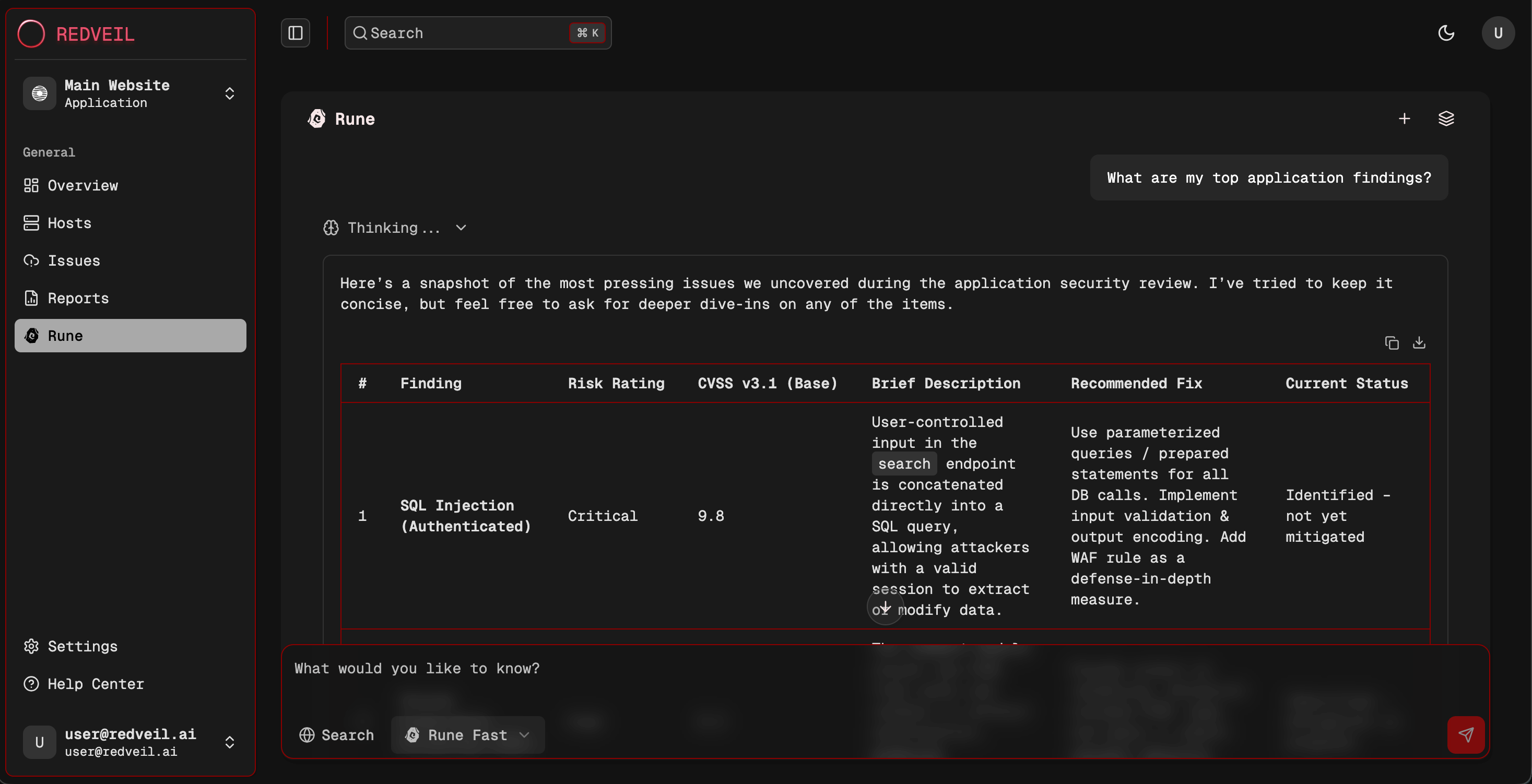Copy the findings table
This screenshot has width=1532, height=784.
coord(1392,343)
